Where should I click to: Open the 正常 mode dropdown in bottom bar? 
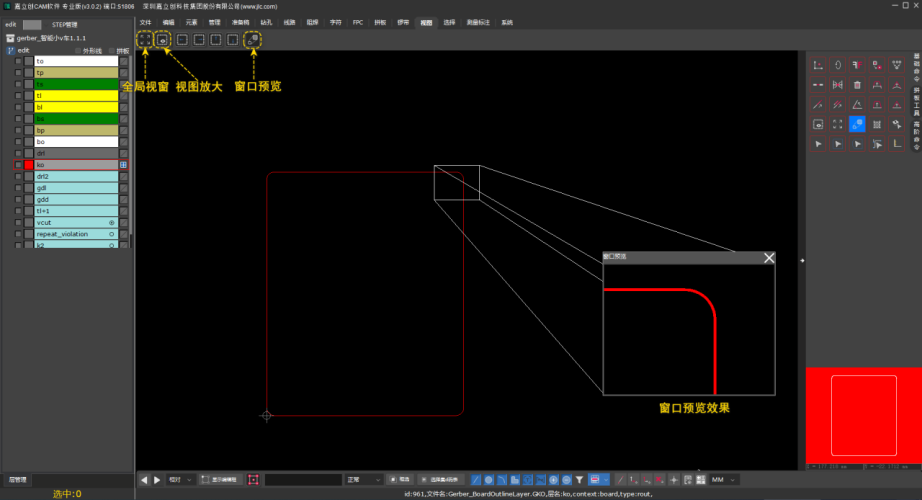pyautogui.click(x=363, y=480)
